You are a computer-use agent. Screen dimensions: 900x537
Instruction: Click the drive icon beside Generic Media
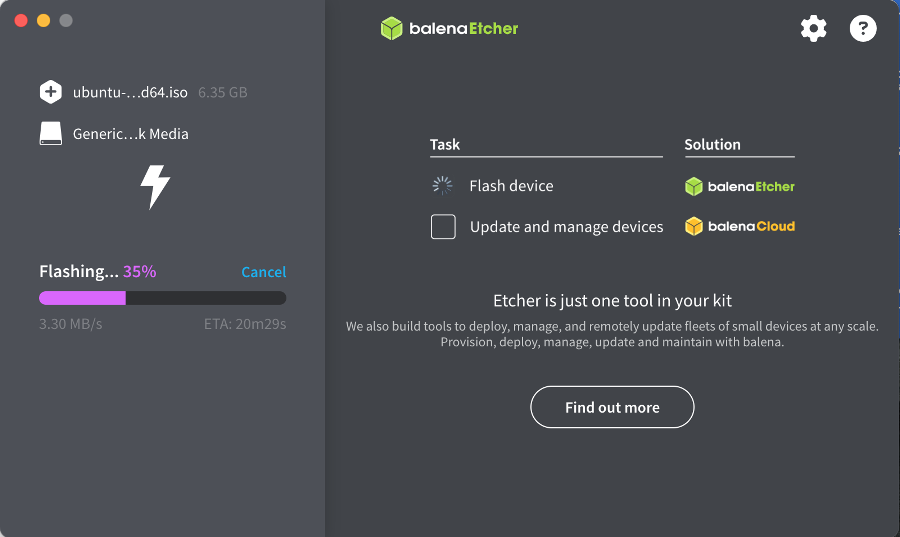(51, 133)
